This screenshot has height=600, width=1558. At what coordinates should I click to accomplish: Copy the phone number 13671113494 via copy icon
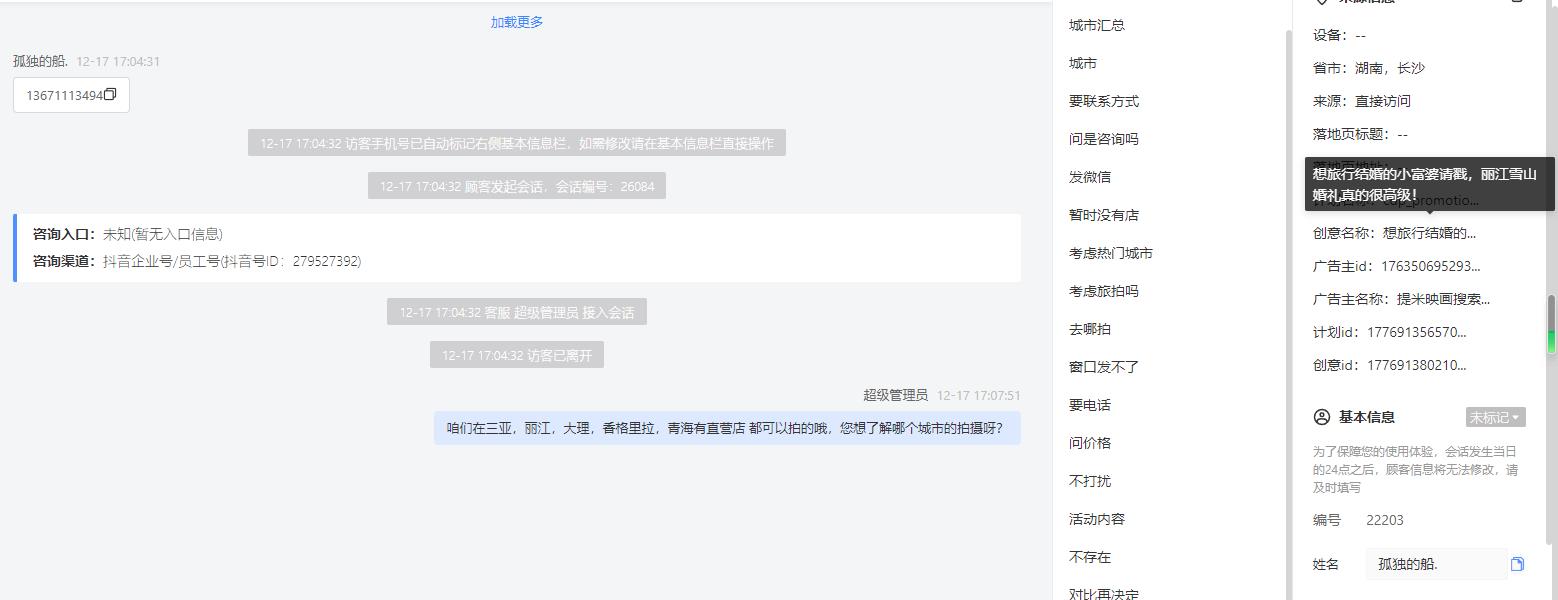(111, 95)
